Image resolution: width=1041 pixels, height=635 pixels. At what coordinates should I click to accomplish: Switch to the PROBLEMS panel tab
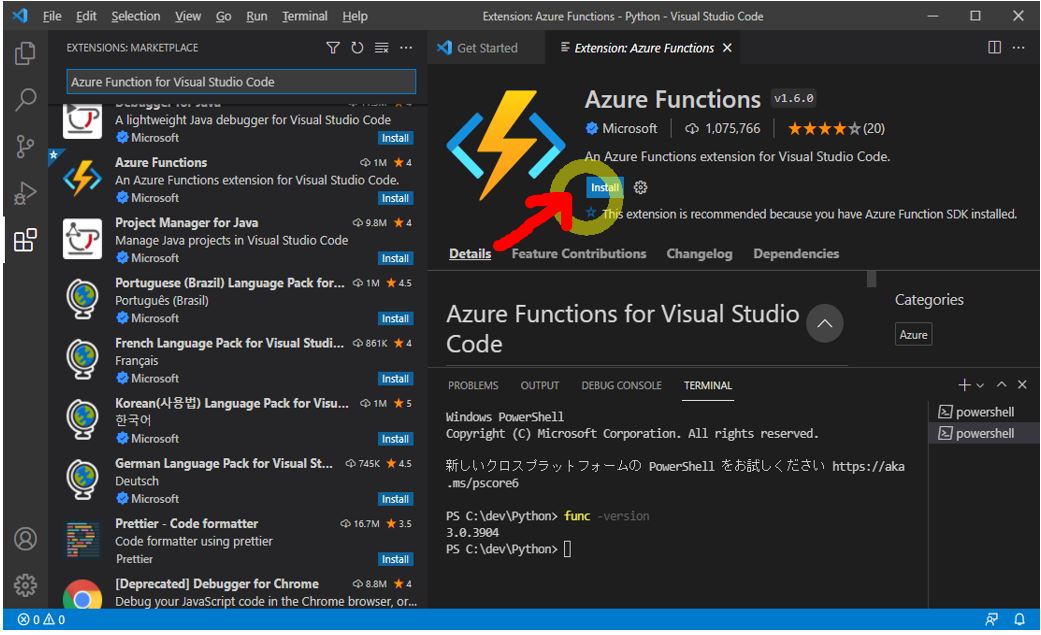[x=473, y=385]
